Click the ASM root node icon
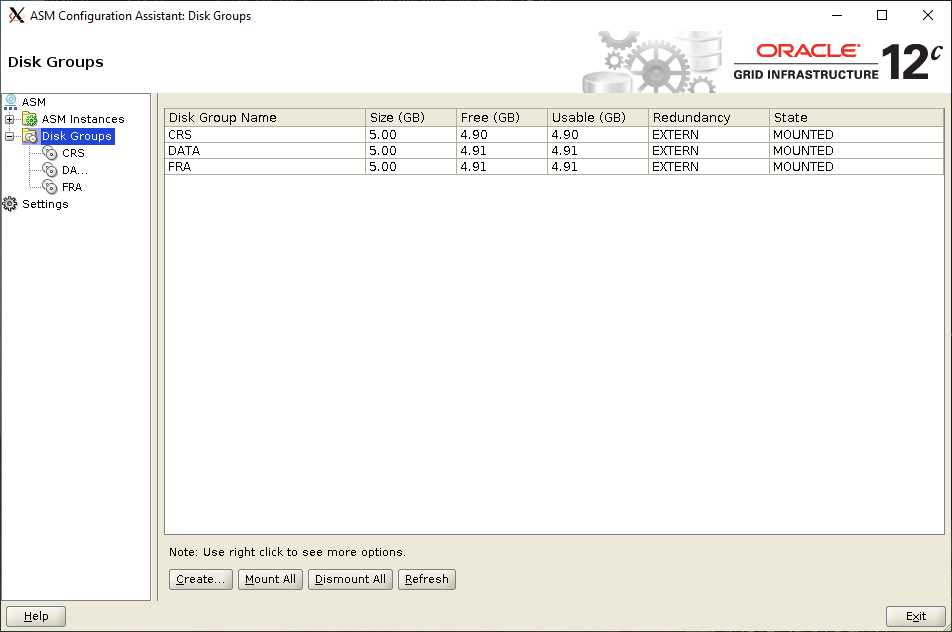Screen dimensions: 952x632 click(11, 101)
